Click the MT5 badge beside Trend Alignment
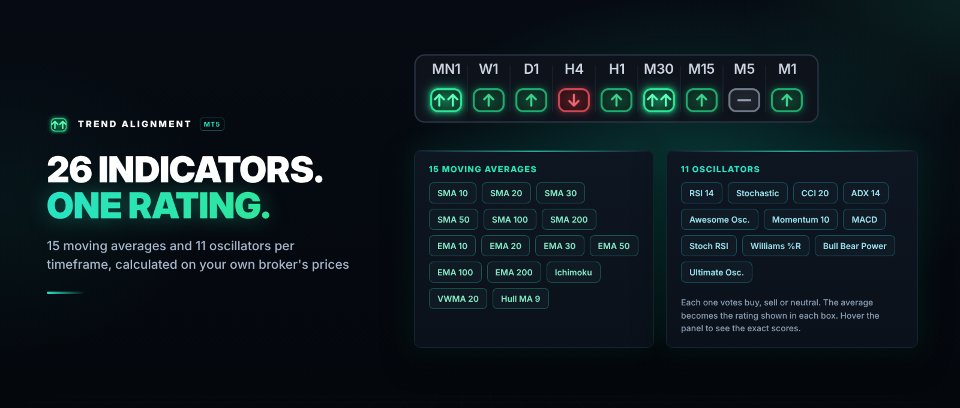960x408 pixels. pos(212,124)
